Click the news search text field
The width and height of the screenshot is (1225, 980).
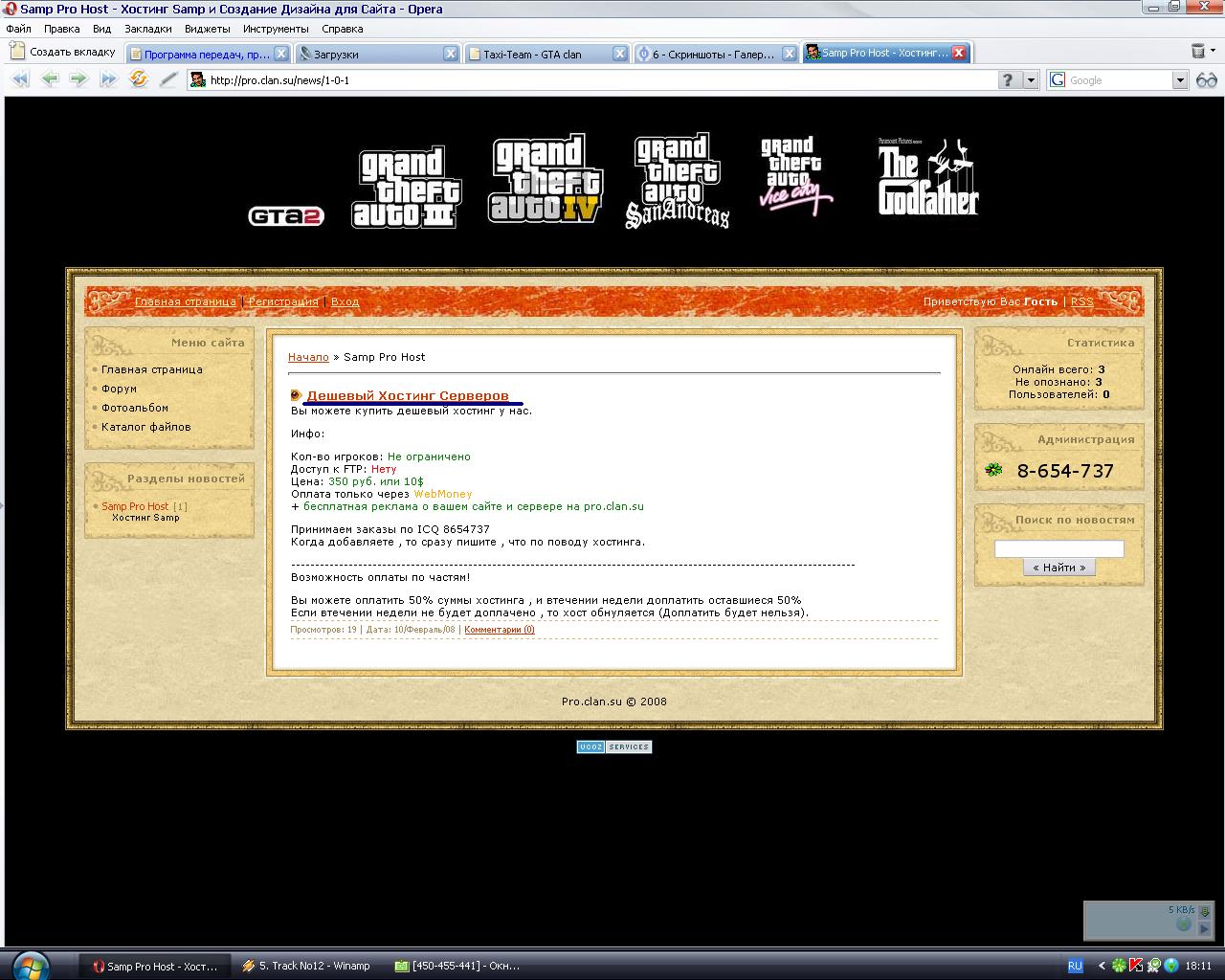point(1059,548)
